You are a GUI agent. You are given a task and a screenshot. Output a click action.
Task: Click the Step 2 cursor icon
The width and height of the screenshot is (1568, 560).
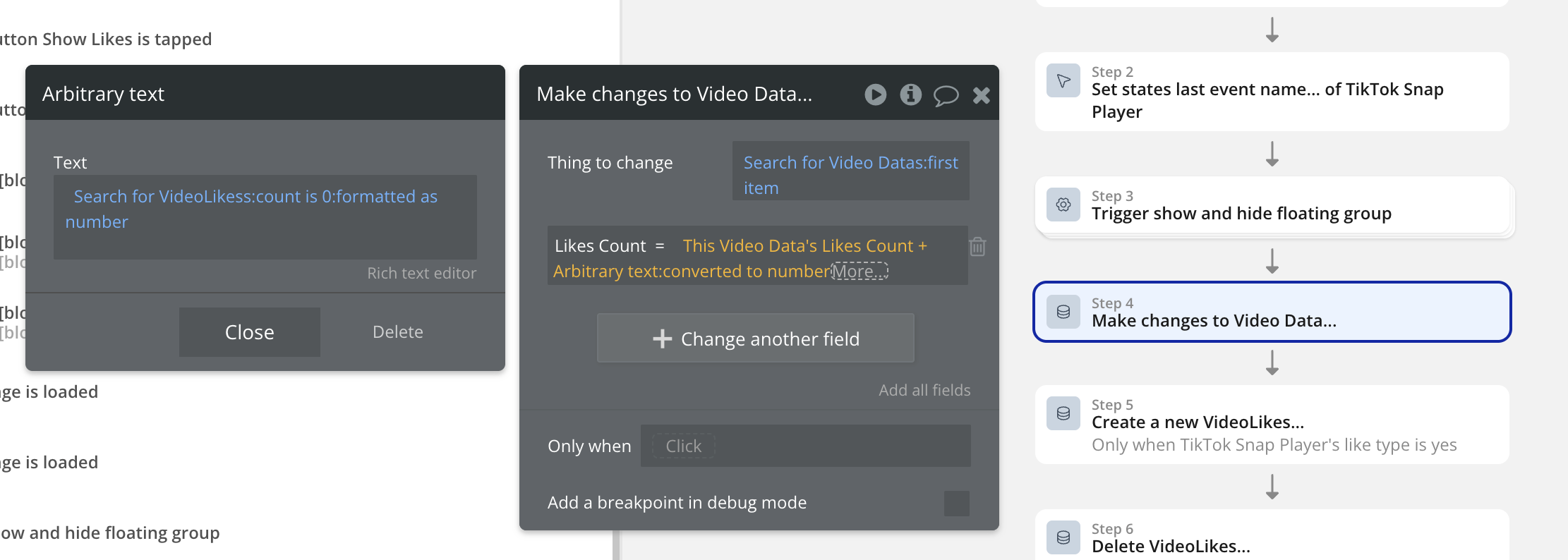coord(1063,81)
